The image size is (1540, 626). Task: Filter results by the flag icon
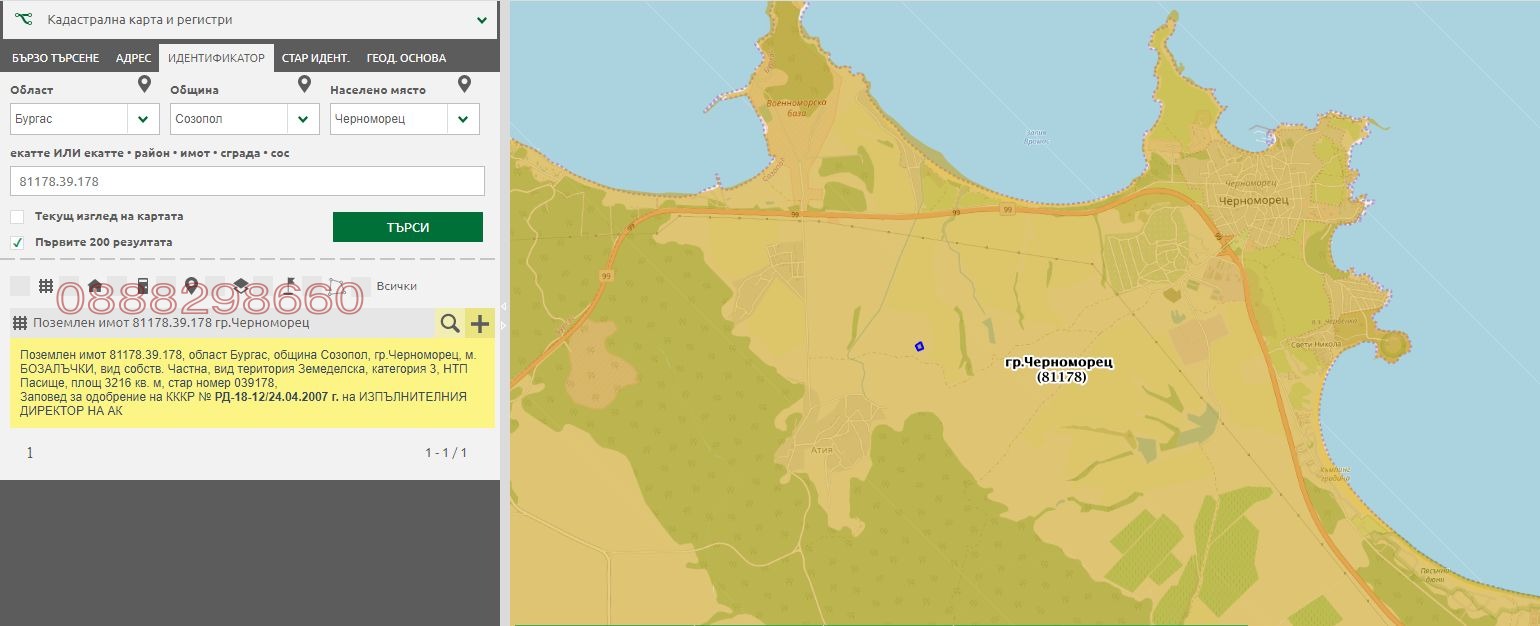tap(290, 286)
